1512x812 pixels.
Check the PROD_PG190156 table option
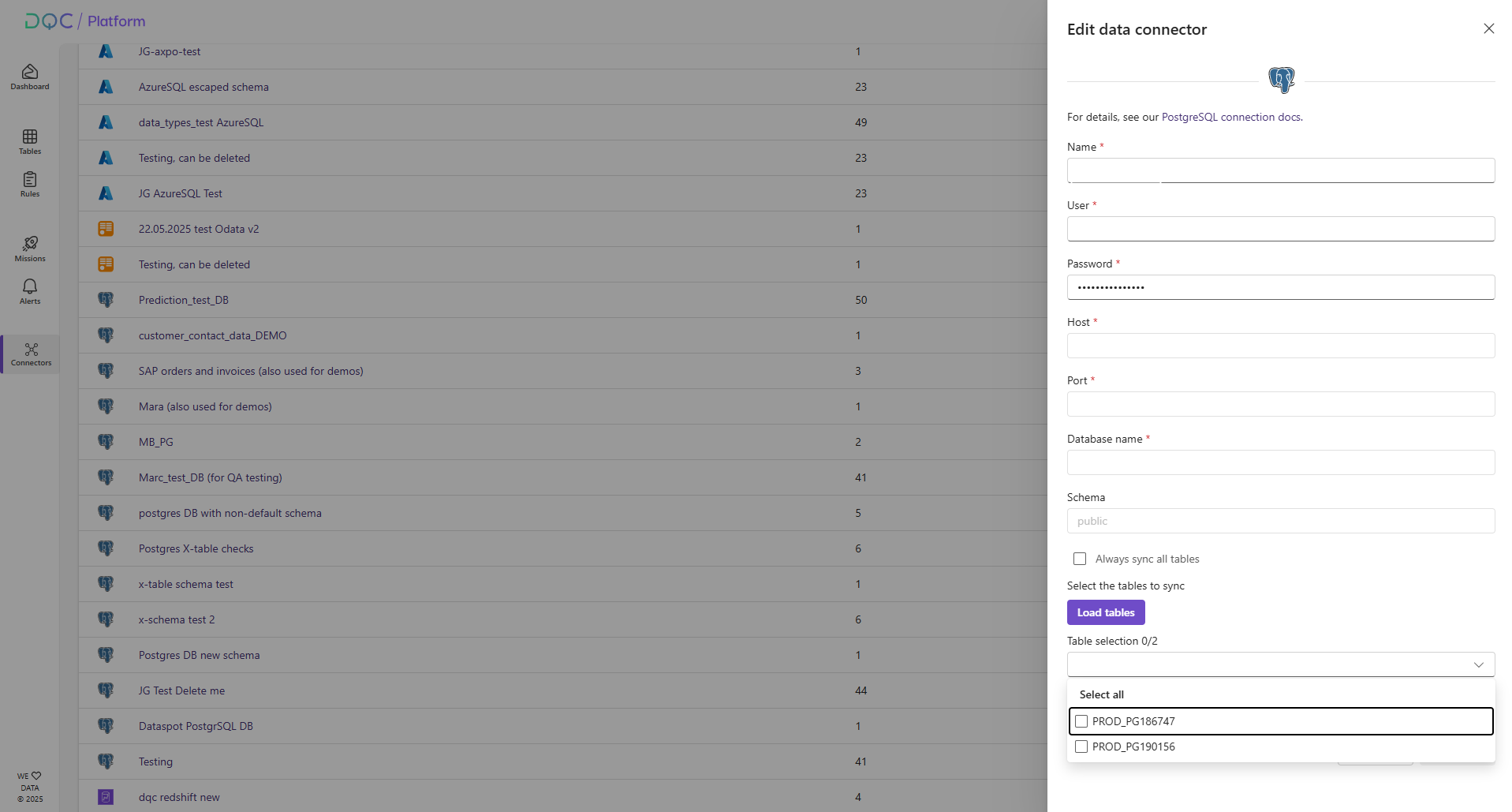tap(1081, 747)
